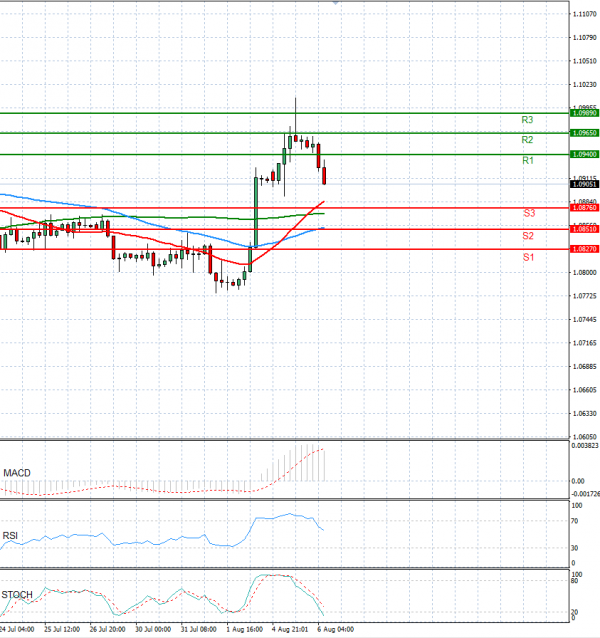Click the RSI indicator label
This screenshot has width=600, height=638.
point(10,535)
